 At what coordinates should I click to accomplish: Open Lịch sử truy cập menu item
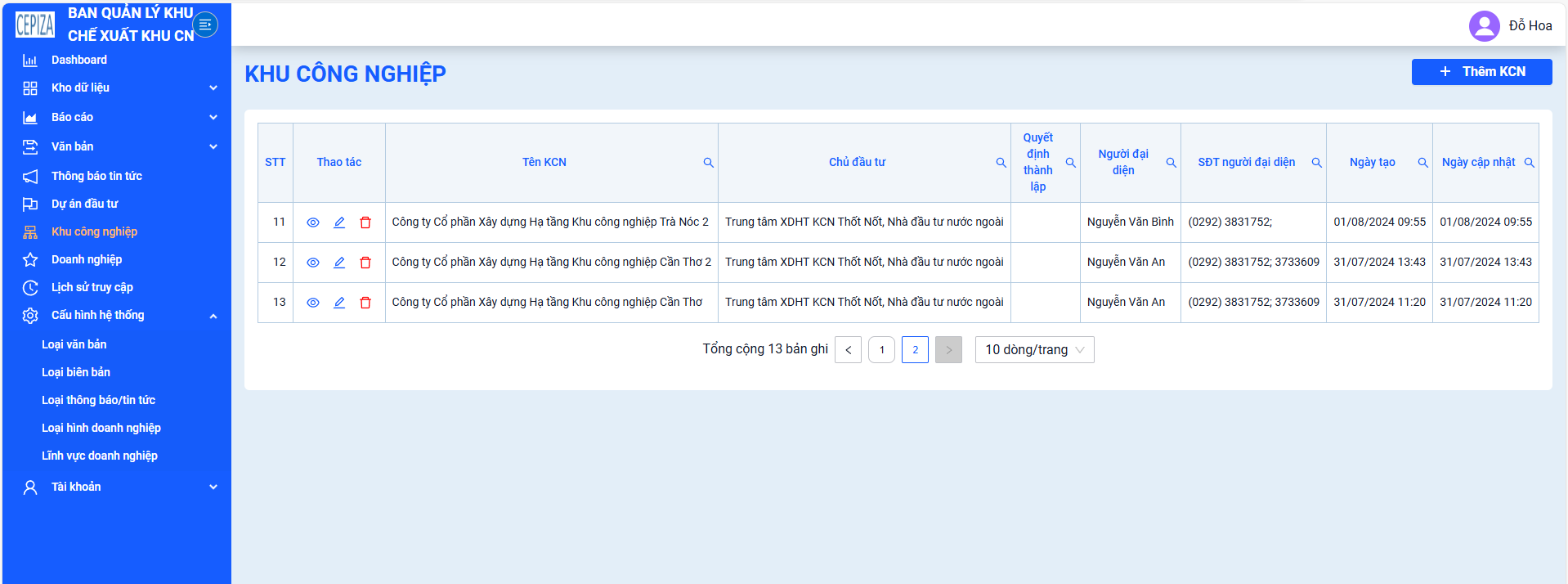(92, 287)
